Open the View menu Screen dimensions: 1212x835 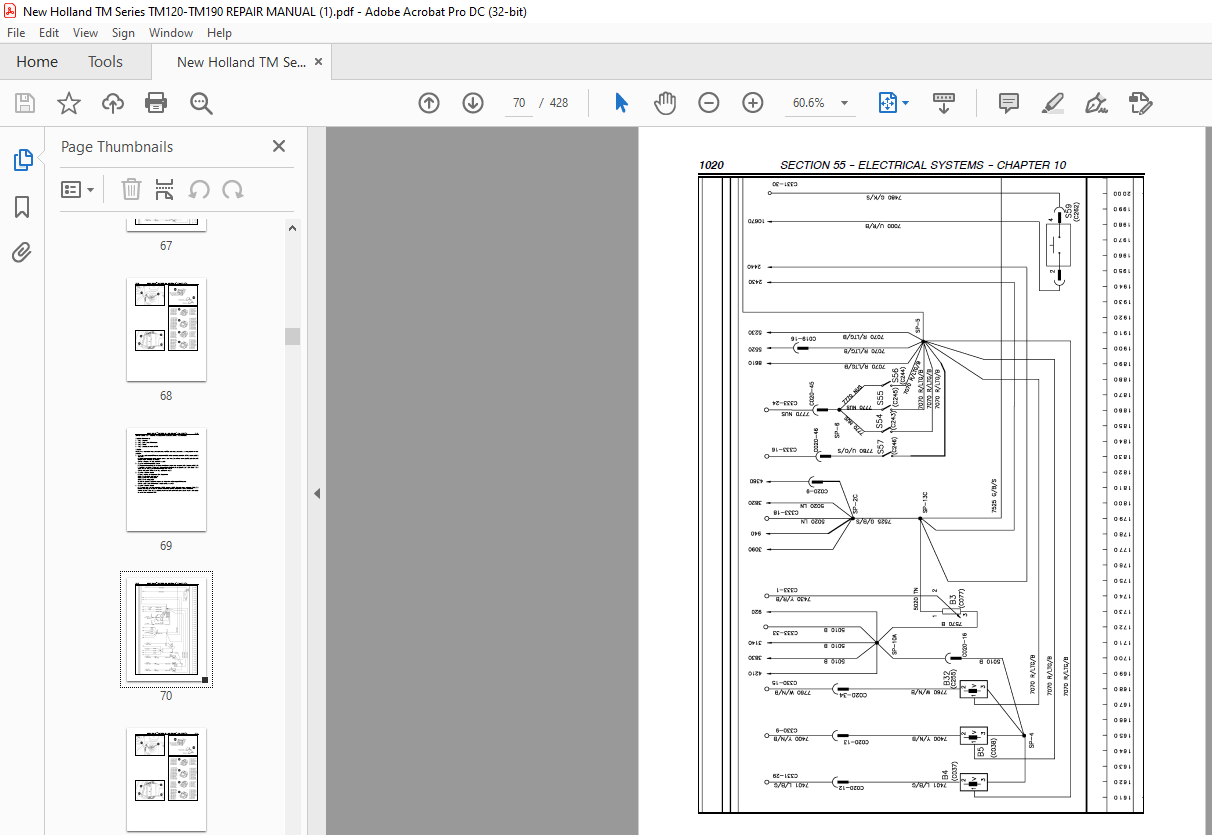click(85, 33)
